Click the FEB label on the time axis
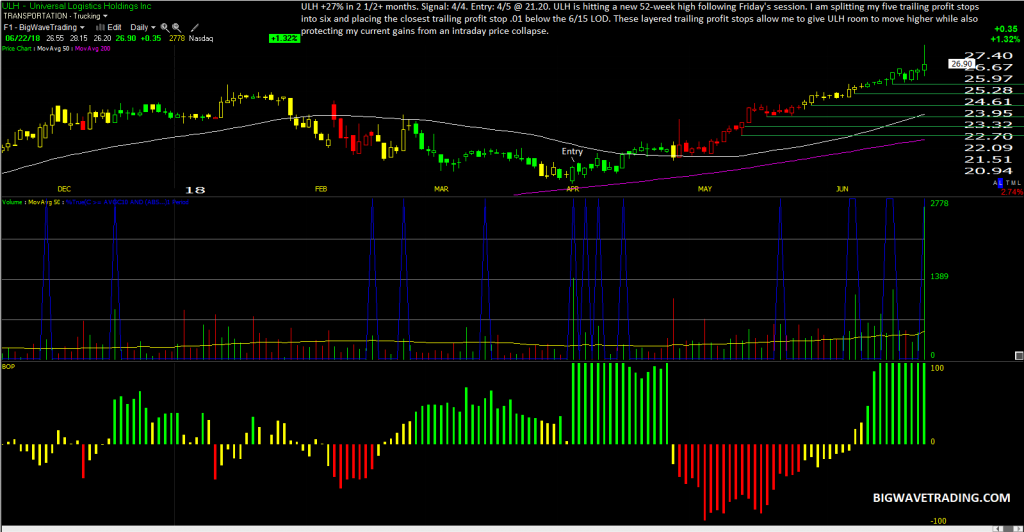Screen dimensions: 1024x532 pos(321,189)
